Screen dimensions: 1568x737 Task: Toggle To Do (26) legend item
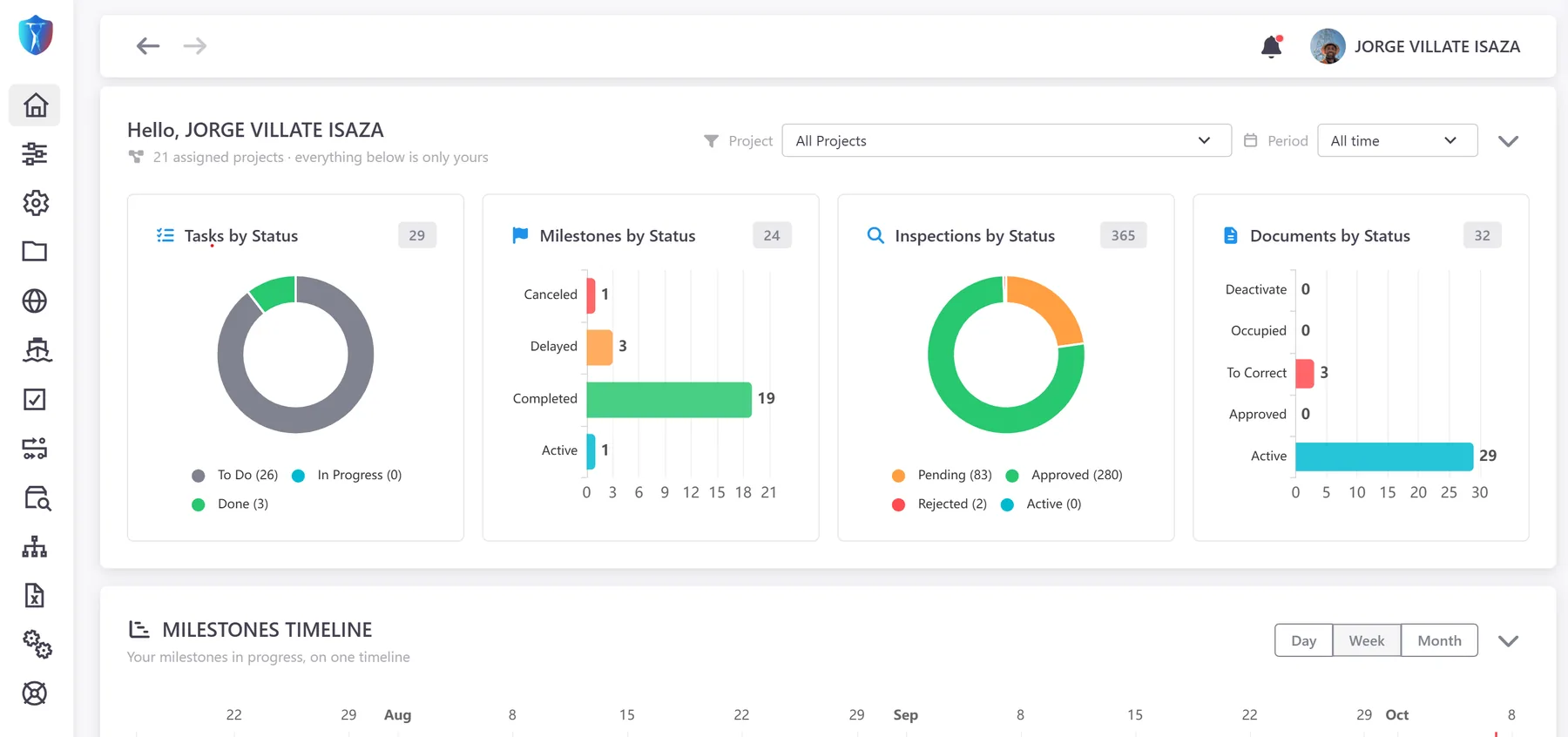coord(235,475)
